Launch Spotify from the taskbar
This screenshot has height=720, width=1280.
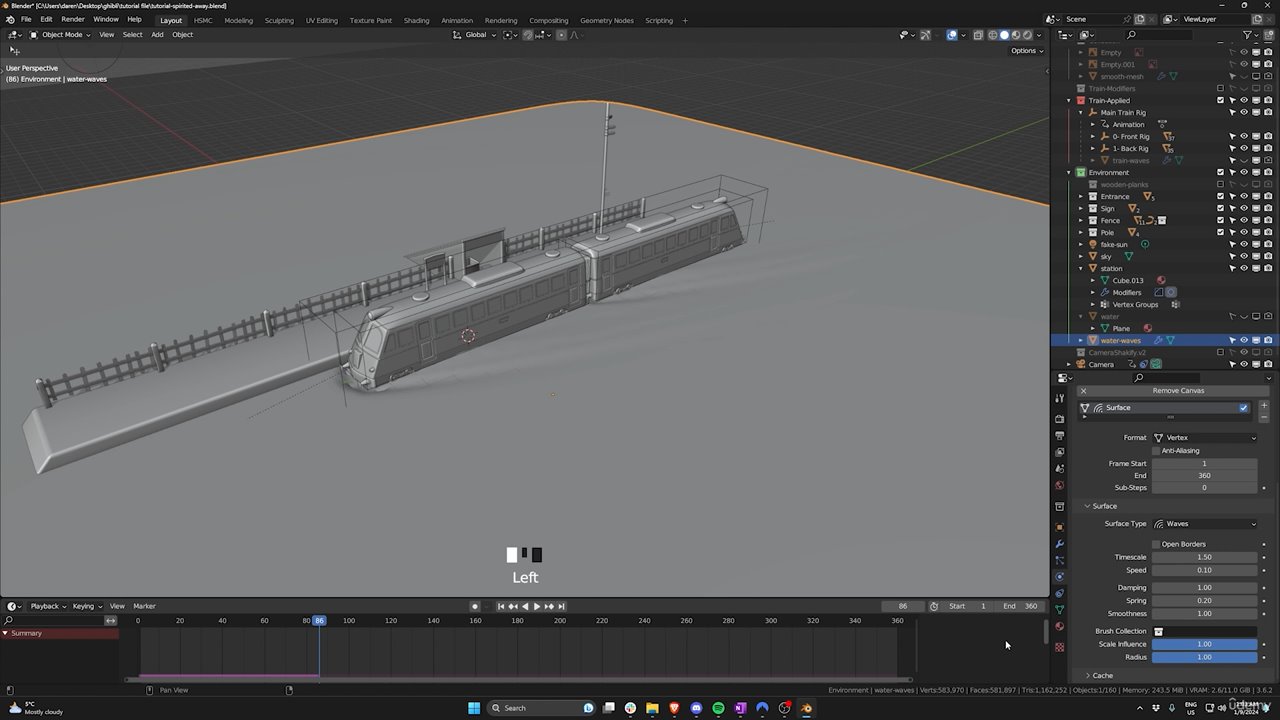pyautogui.click(x=718, y=708)
